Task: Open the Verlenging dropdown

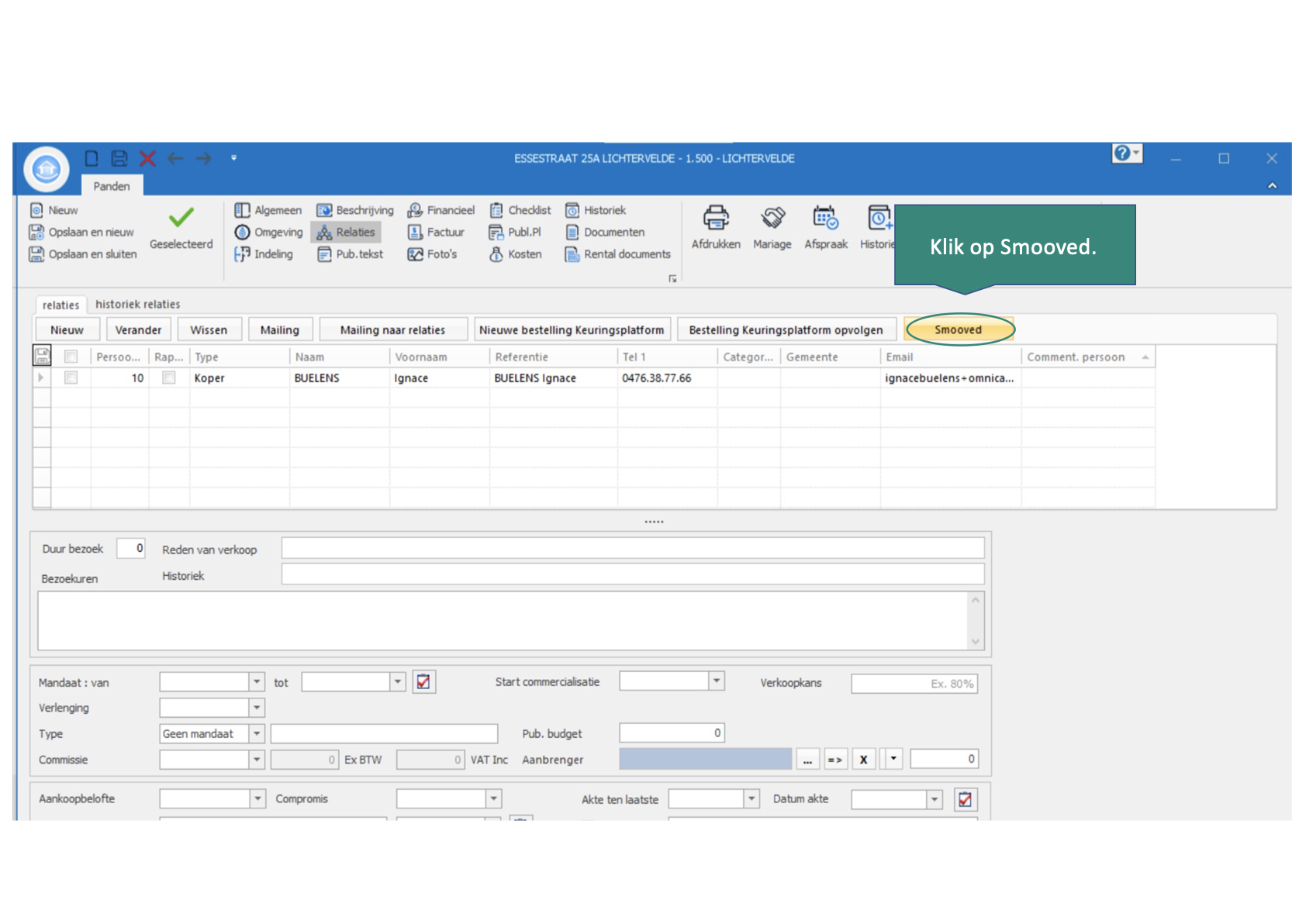Action: pyautogui.click(x=257, y=708)
